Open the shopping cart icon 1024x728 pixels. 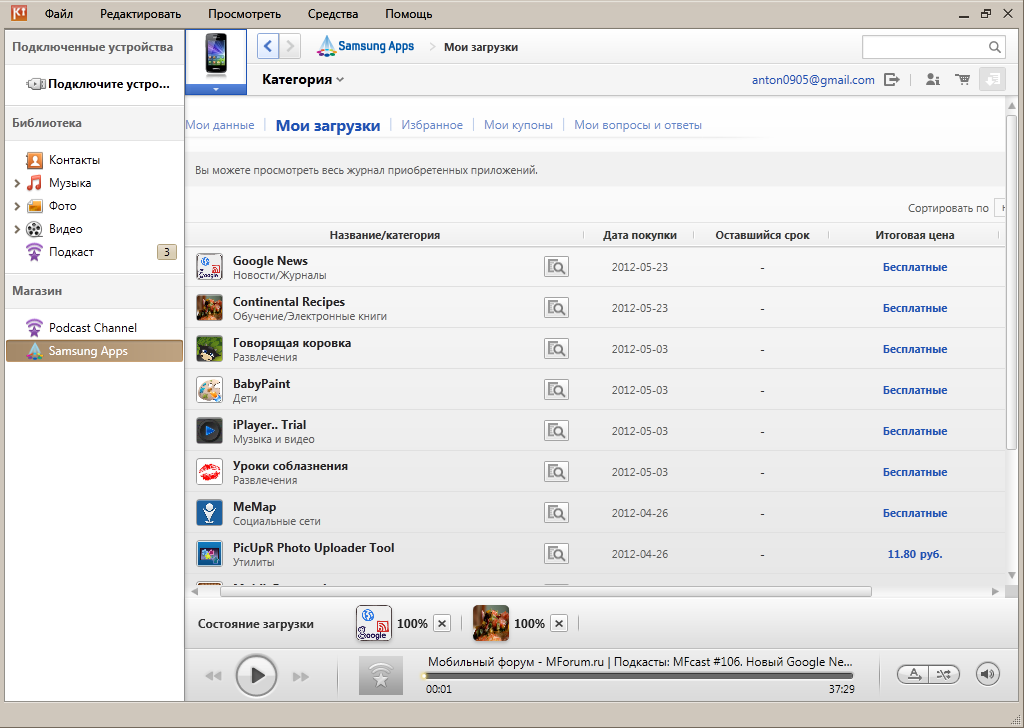point(962,80)
